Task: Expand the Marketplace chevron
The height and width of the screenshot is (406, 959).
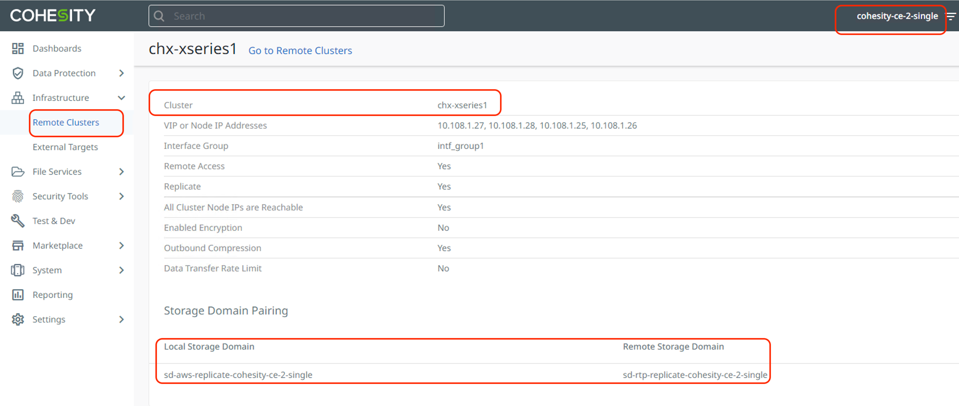Action: tap(121, 246)
